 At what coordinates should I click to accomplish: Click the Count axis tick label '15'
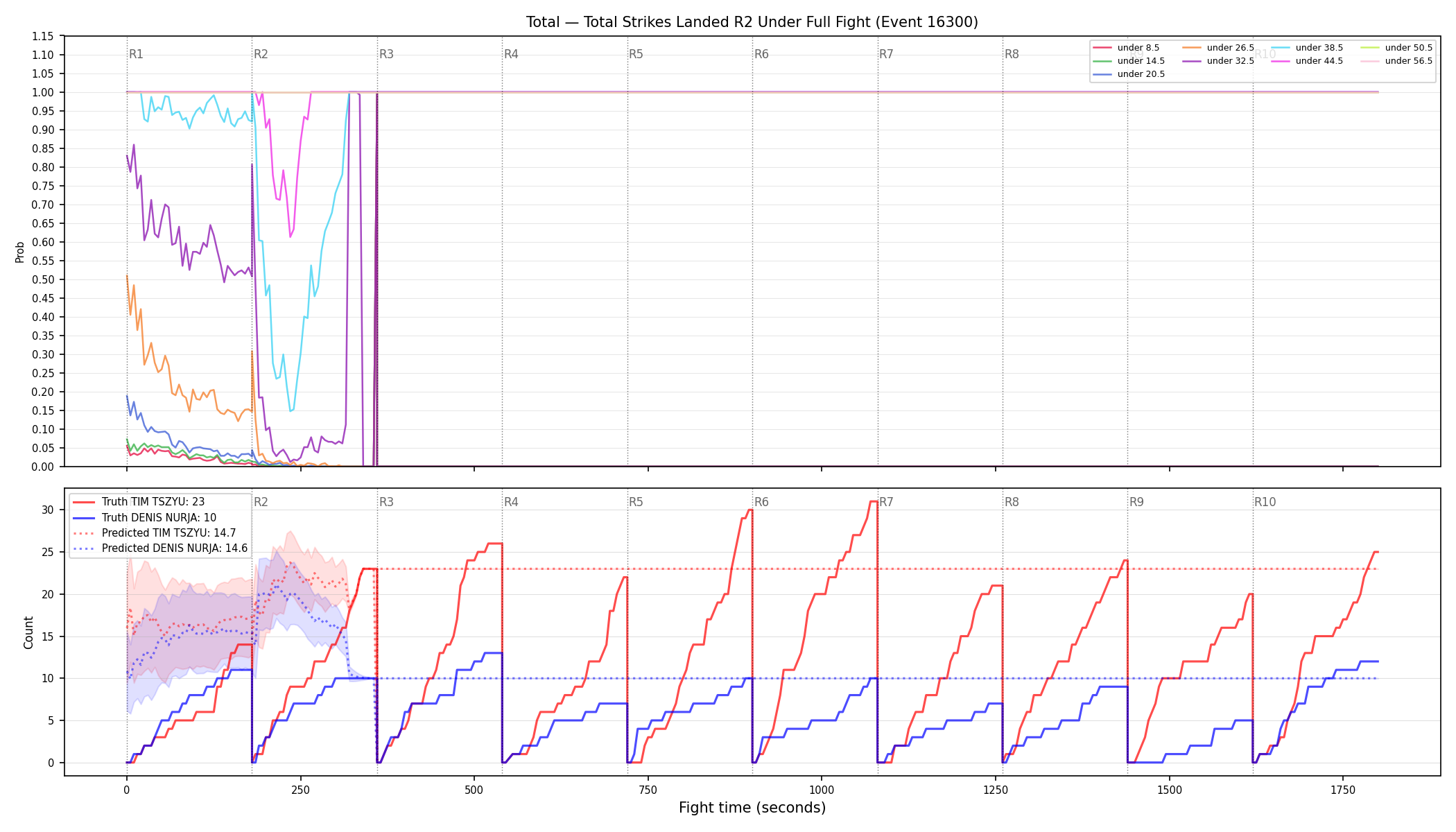click(48, 636)
